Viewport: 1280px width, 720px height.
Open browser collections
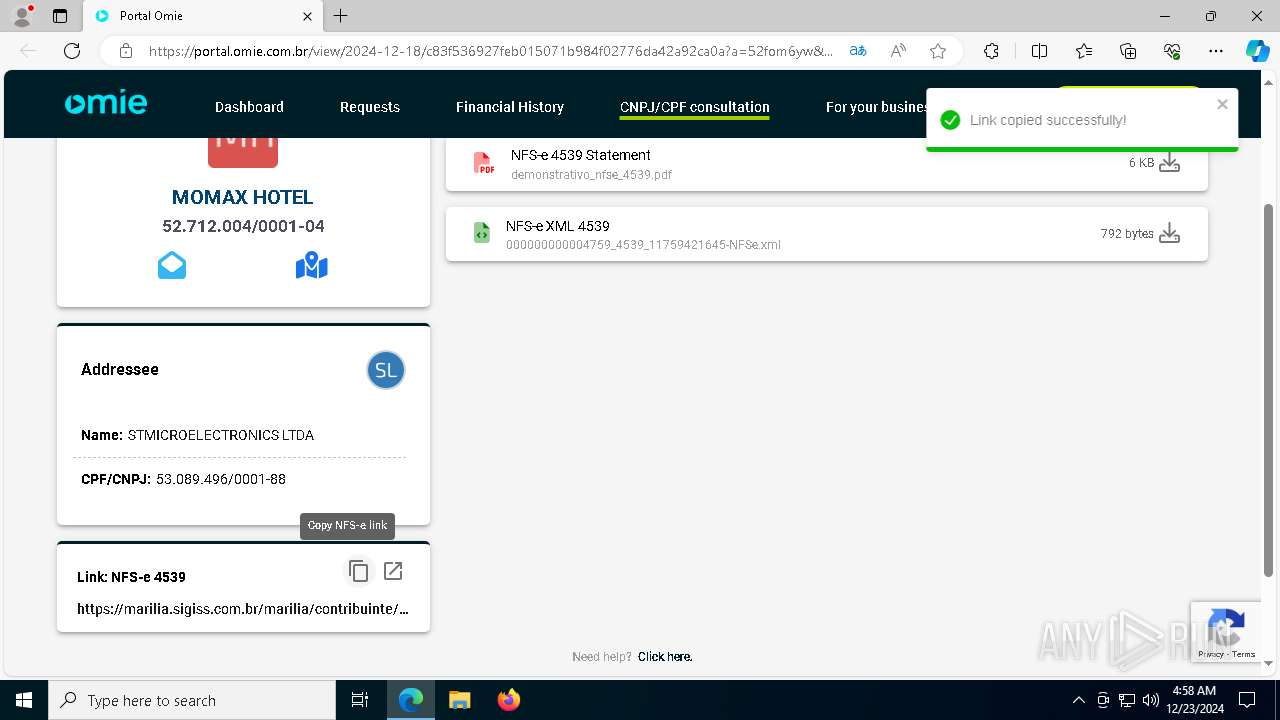(x=1128, y=51)
